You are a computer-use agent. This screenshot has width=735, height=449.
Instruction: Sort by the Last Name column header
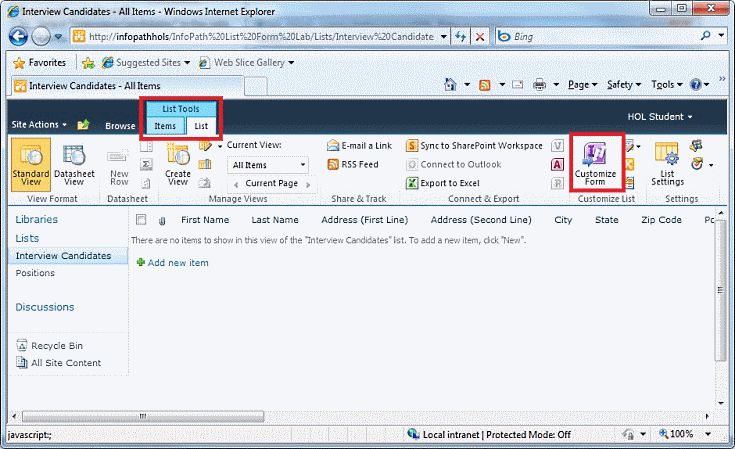(x=275, y=220)
